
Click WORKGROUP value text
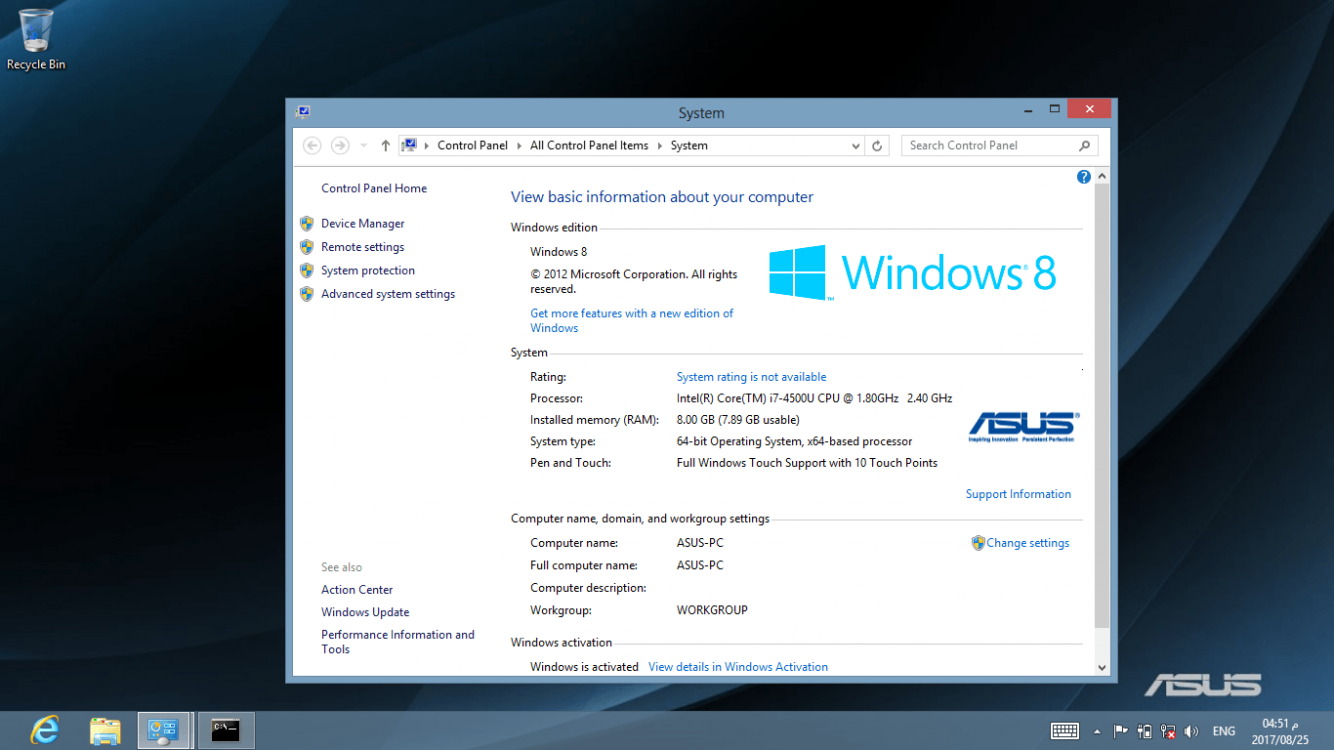[x=712, y=610]
